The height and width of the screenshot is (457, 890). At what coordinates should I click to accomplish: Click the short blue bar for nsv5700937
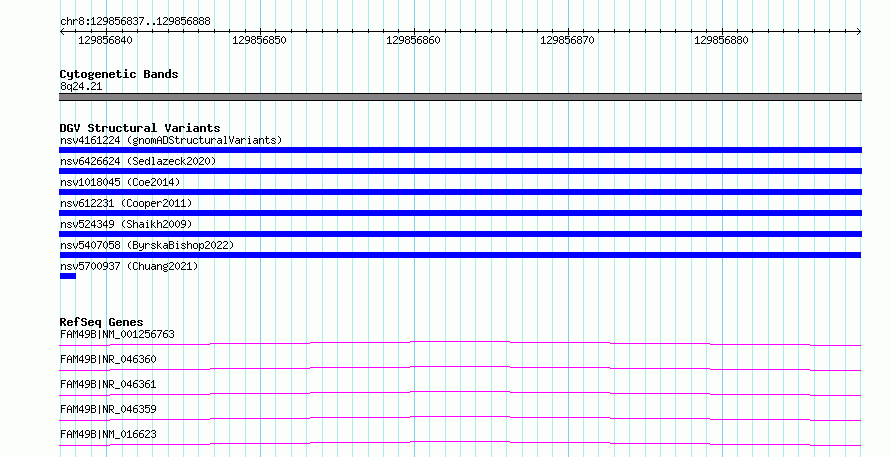point(68,276)
